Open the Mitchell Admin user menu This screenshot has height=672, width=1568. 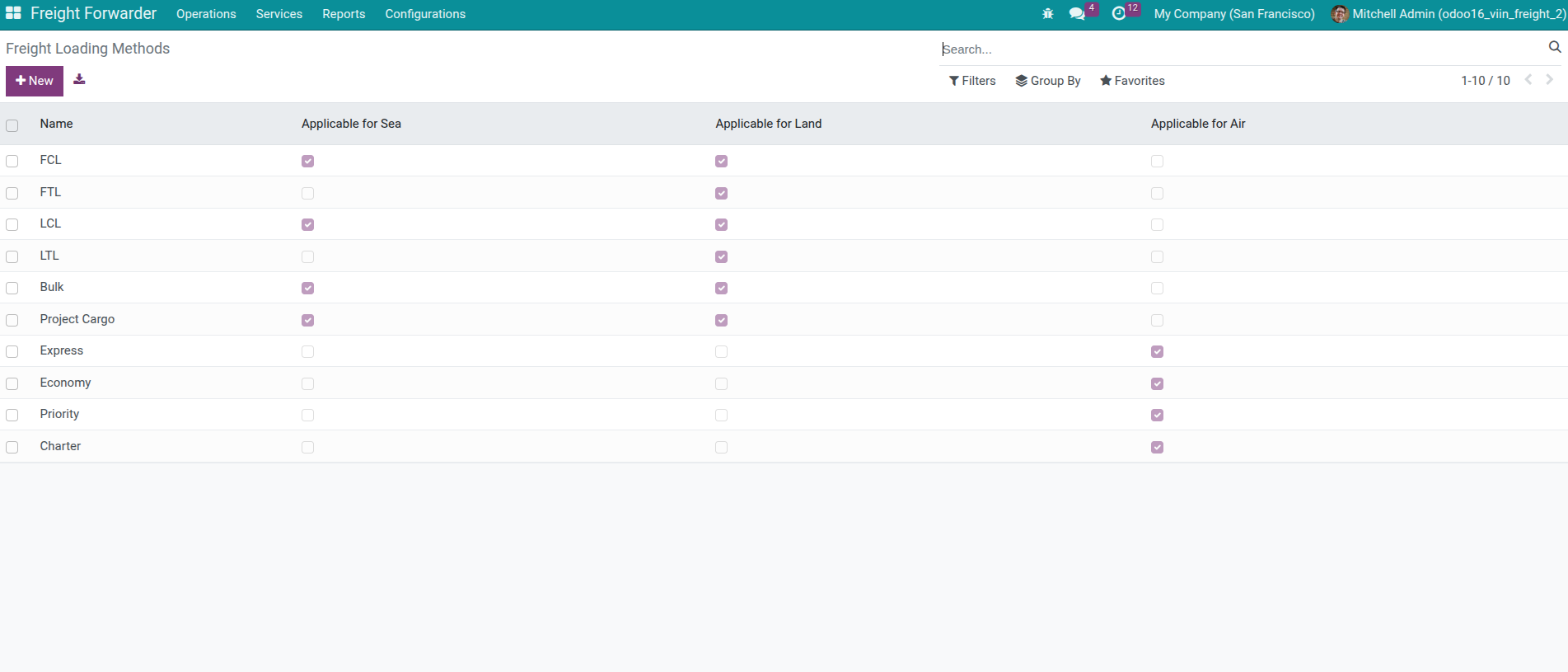1448,14
